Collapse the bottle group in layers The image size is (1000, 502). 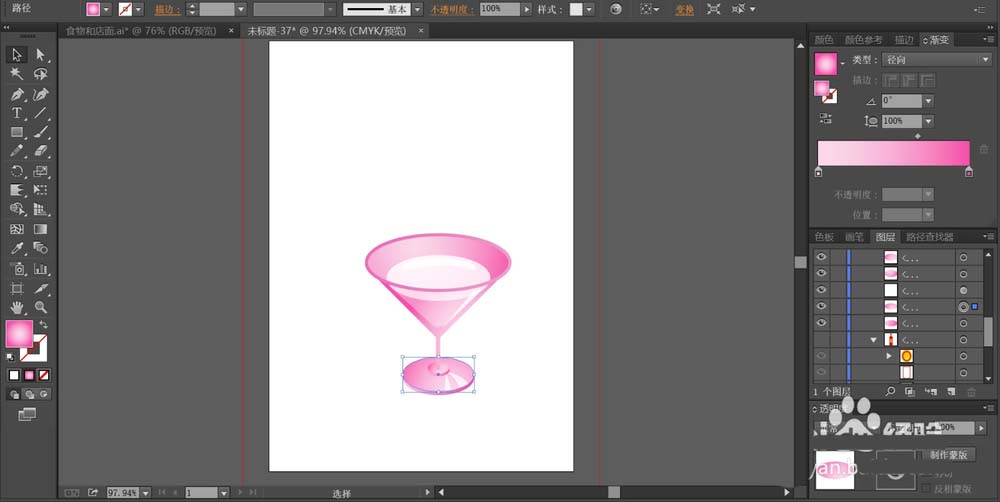(874, 340)
